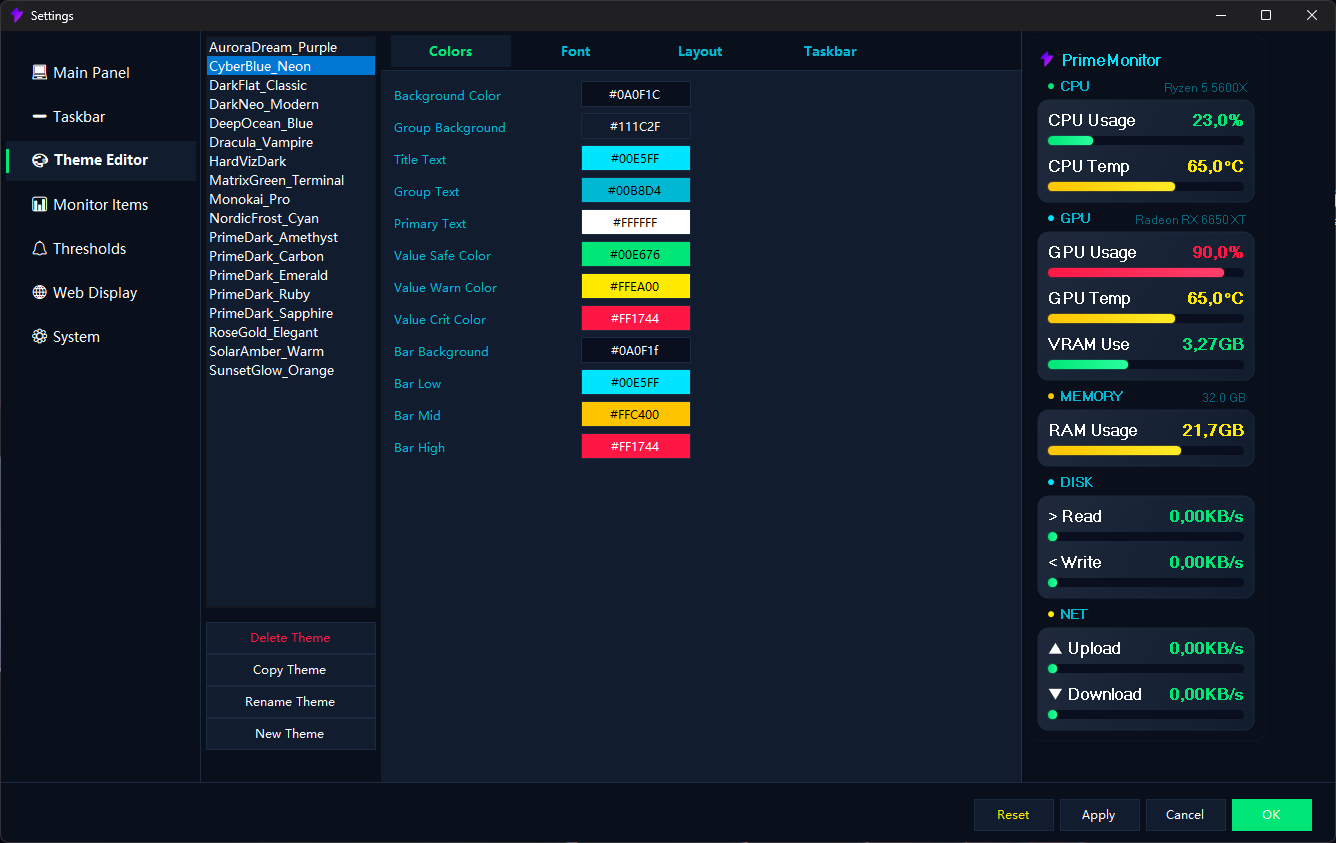
Task: Edit the Primary Text color #FFFFFF
Action: [635, 223]
